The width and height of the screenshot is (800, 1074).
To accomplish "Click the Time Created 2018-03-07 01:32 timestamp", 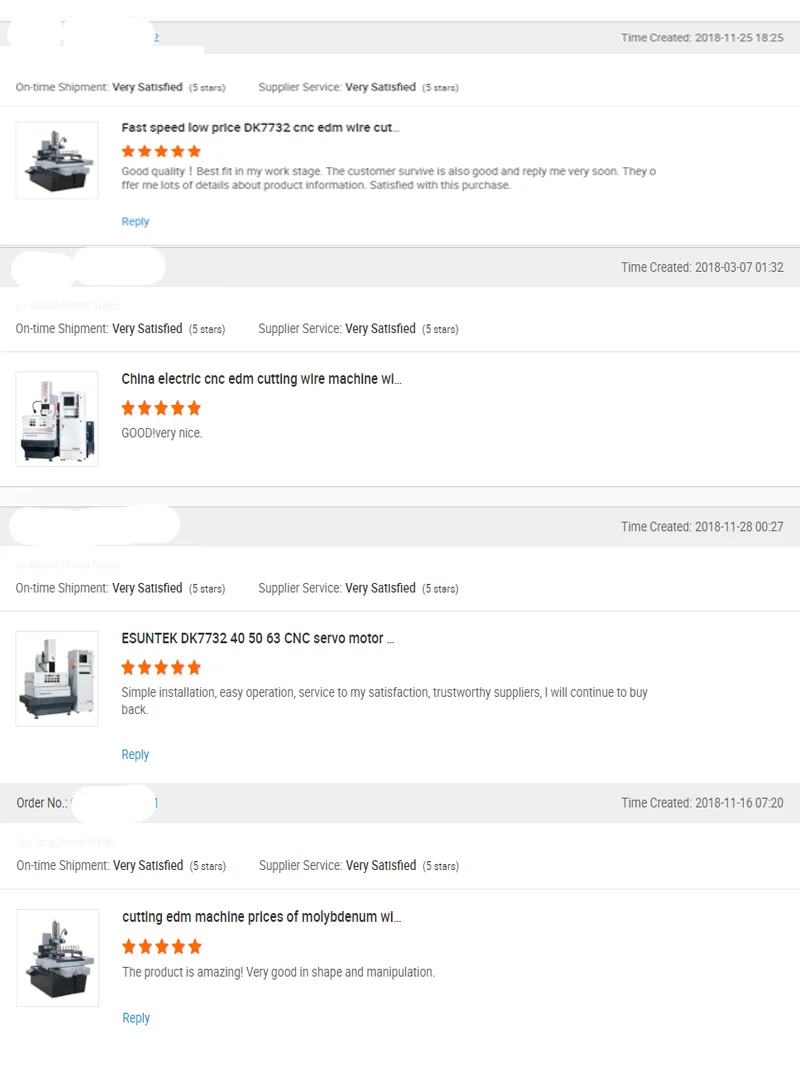I will tap(702, 268).
